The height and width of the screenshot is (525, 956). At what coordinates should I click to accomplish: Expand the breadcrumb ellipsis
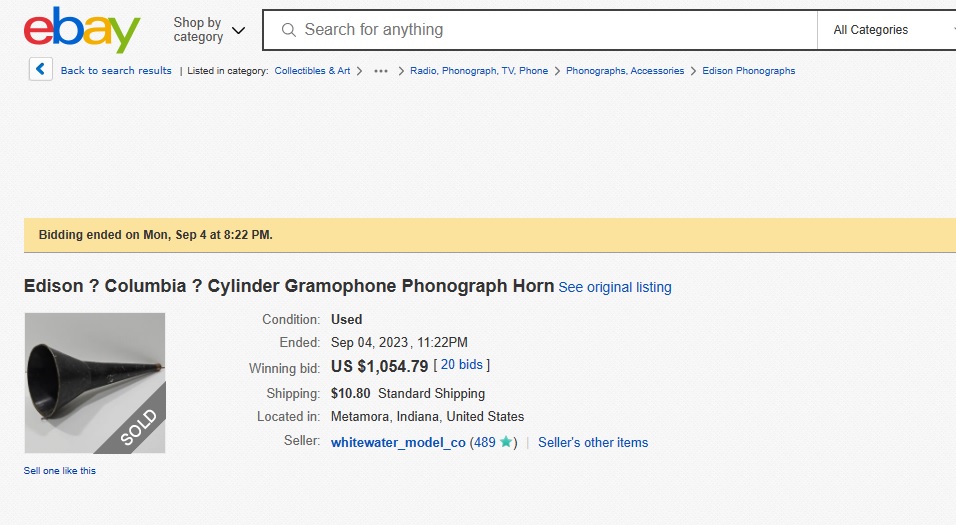click(x=381, y=71)
